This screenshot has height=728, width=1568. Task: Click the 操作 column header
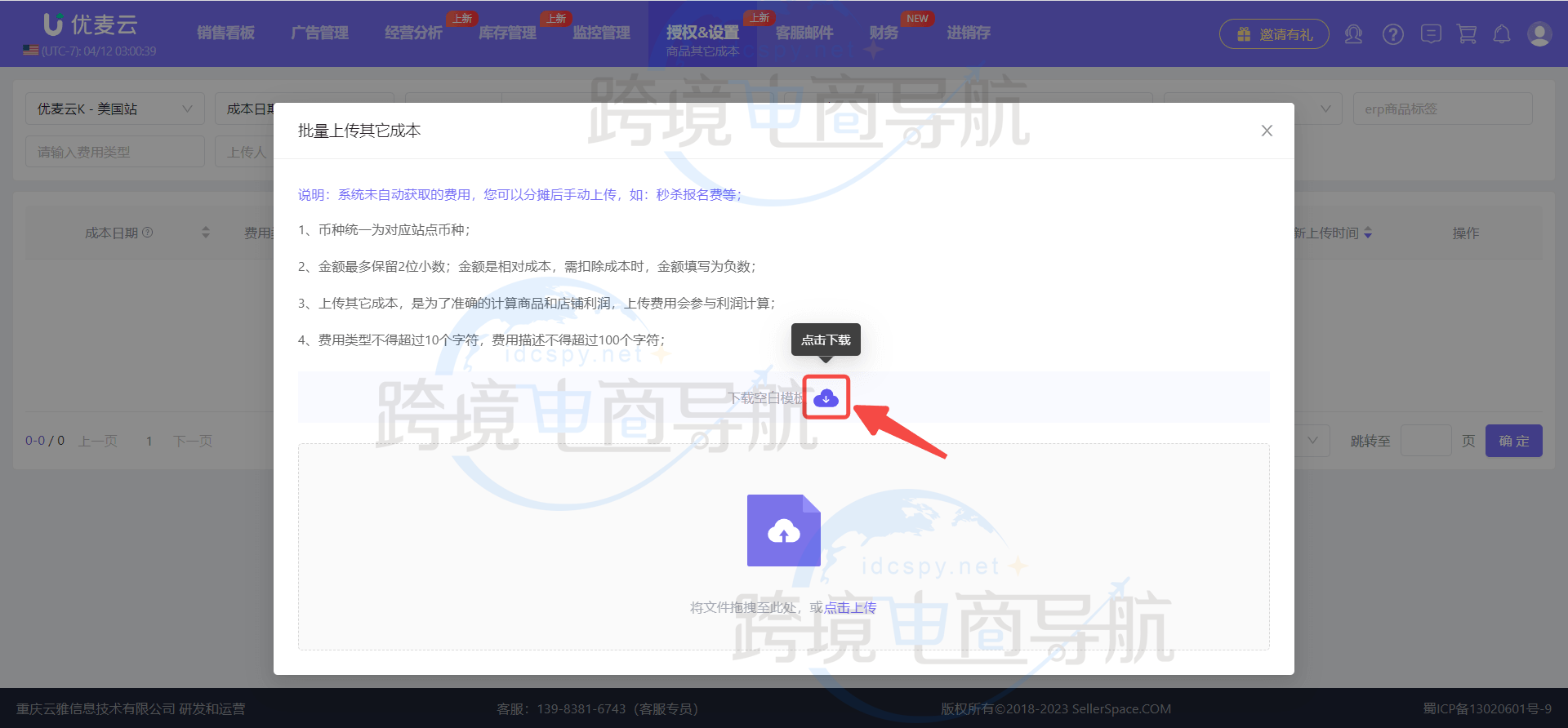tap(1466, 233)
